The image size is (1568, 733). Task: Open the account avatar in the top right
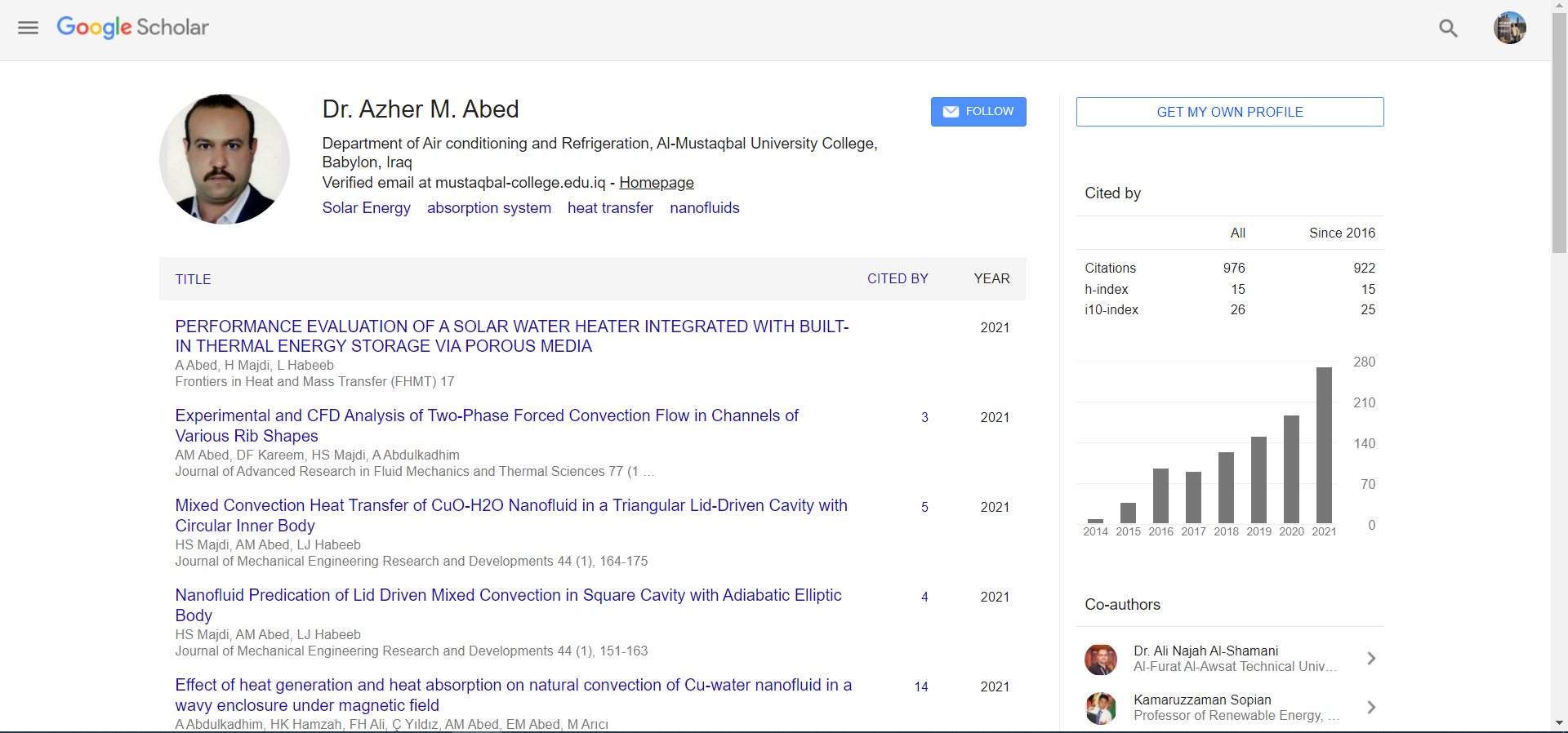[x=1509, y=29]
